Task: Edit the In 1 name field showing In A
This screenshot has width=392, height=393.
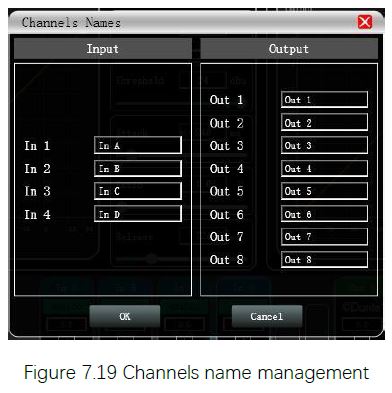Action: point(138,145)
